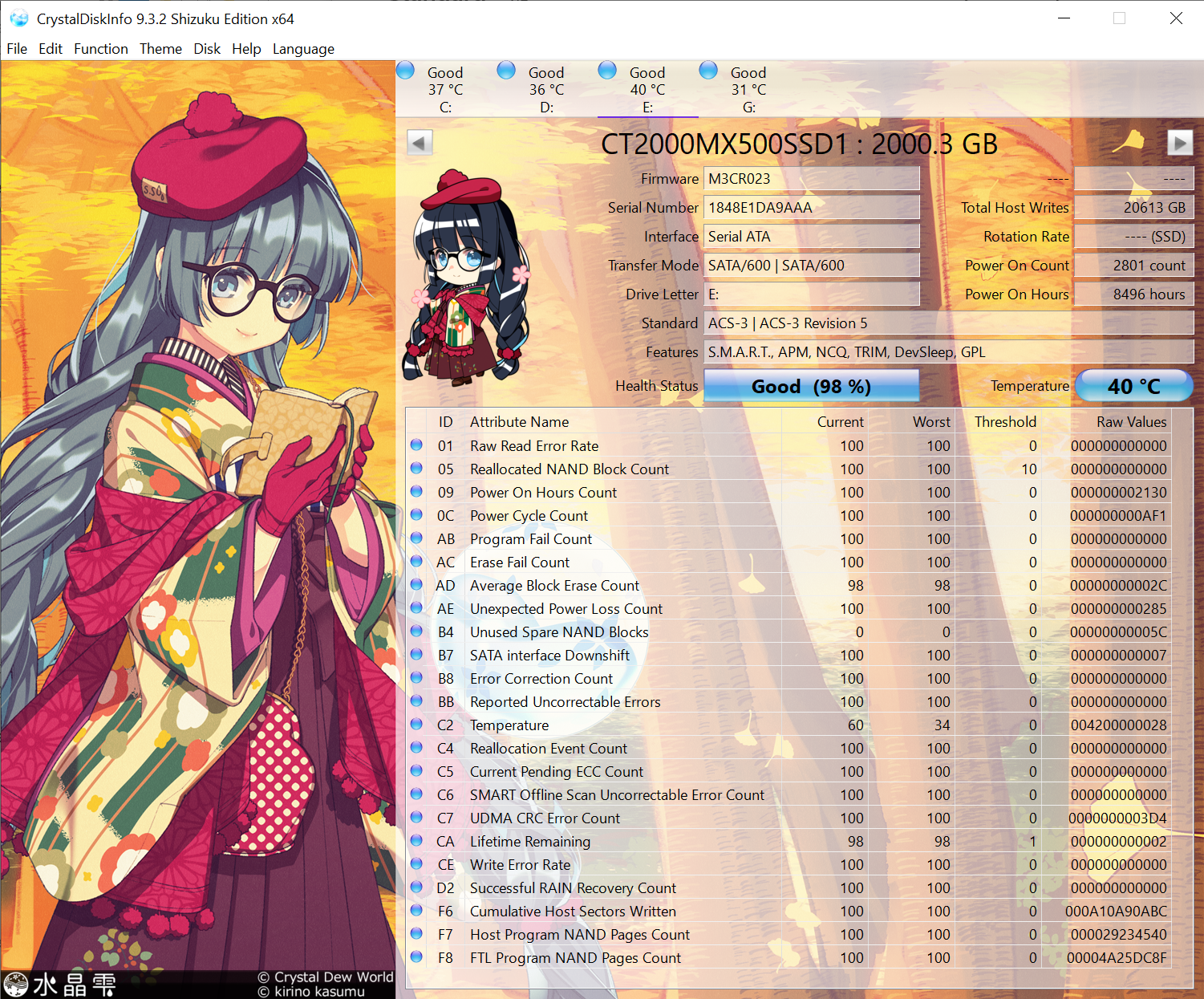Select the SMART Offline Scan Uncorrectable Error Count row
The height and width of the screenshot is (999, 1204).
pyautogui.click(x=788, y=794)
